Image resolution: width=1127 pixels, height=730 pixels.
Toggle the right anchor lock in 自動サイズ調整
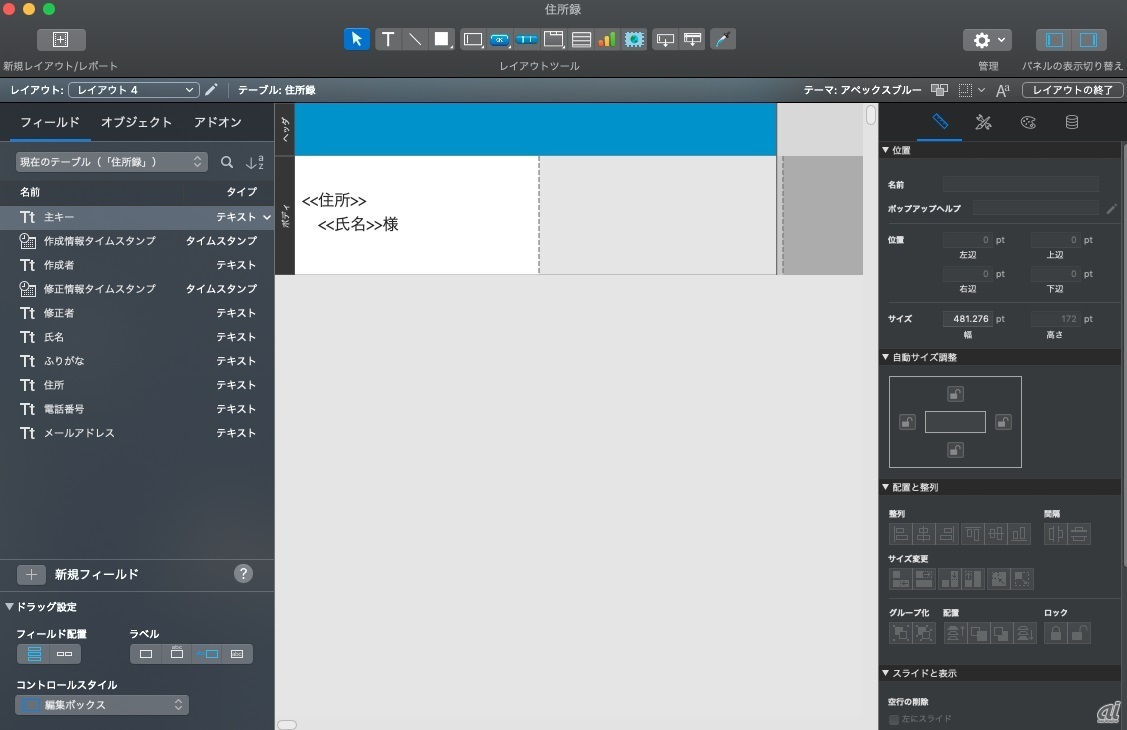tap(1003, 422)
